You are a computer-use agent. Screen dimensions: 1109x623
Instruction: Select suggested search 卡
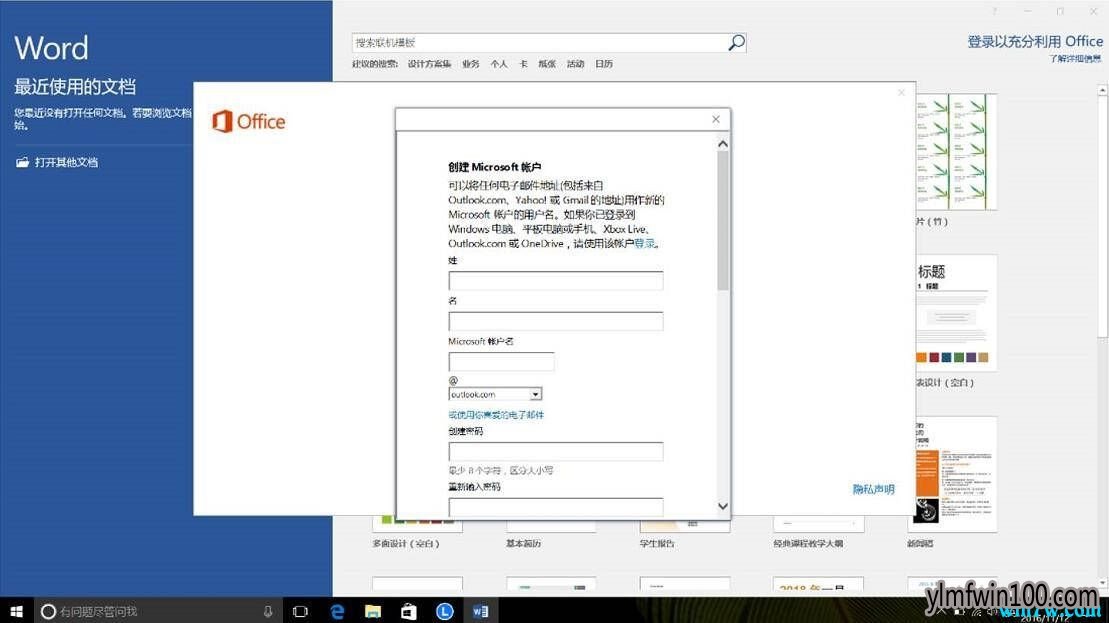[x=523, y=64]
